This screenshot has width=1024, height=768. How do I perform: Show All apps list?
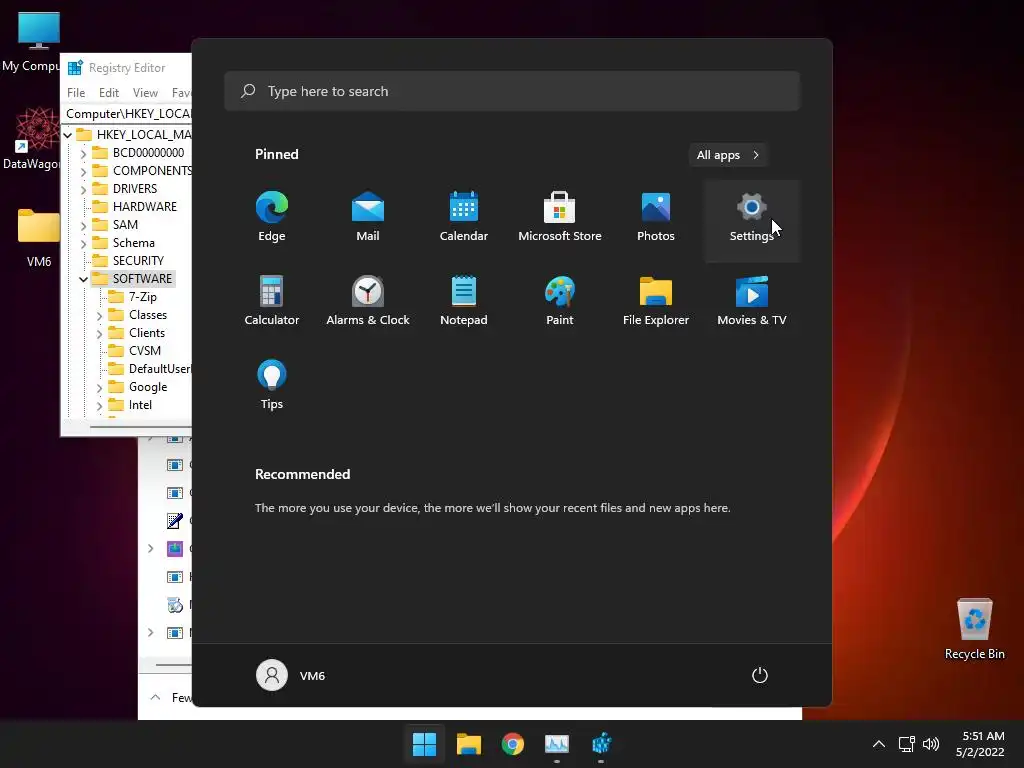(x=728, y=155)
